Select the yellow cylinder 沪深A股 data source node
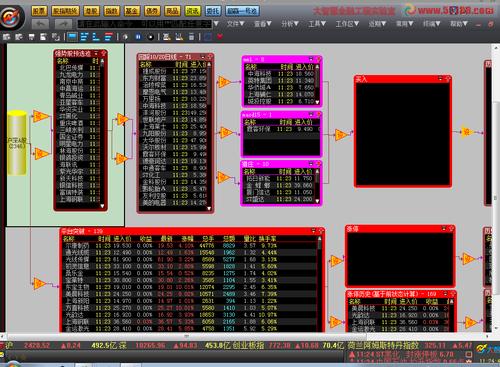Viewport: 500px width, 367px height. (x=17, y=143)
